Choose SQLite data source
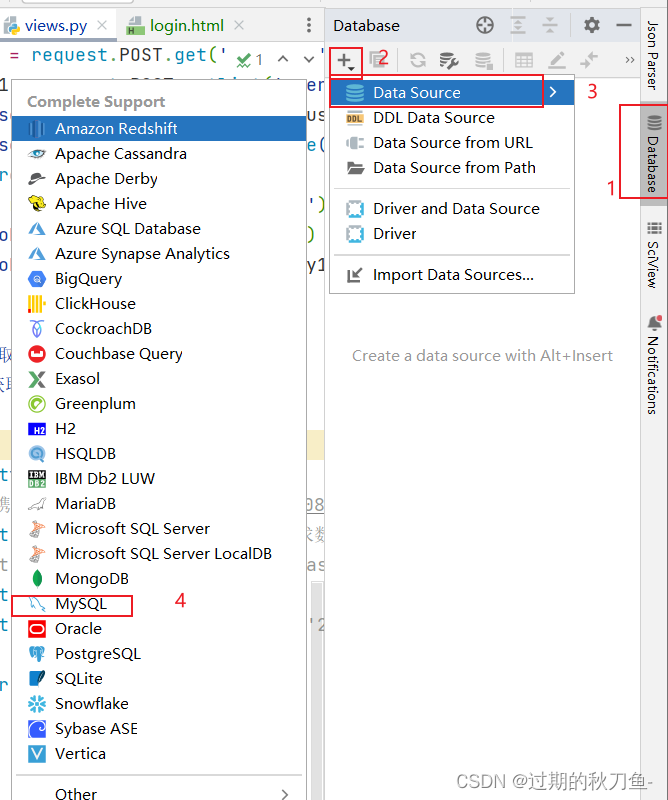Viewport: 668px width, 800px height. coord(159,679)
